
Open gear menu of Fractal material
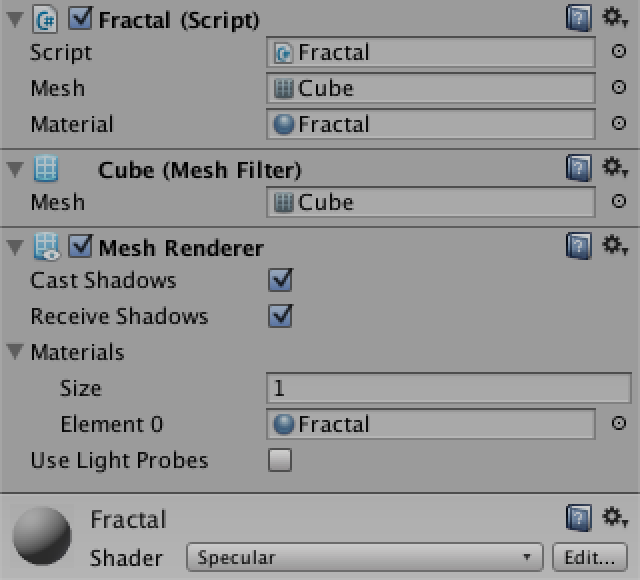616,518
